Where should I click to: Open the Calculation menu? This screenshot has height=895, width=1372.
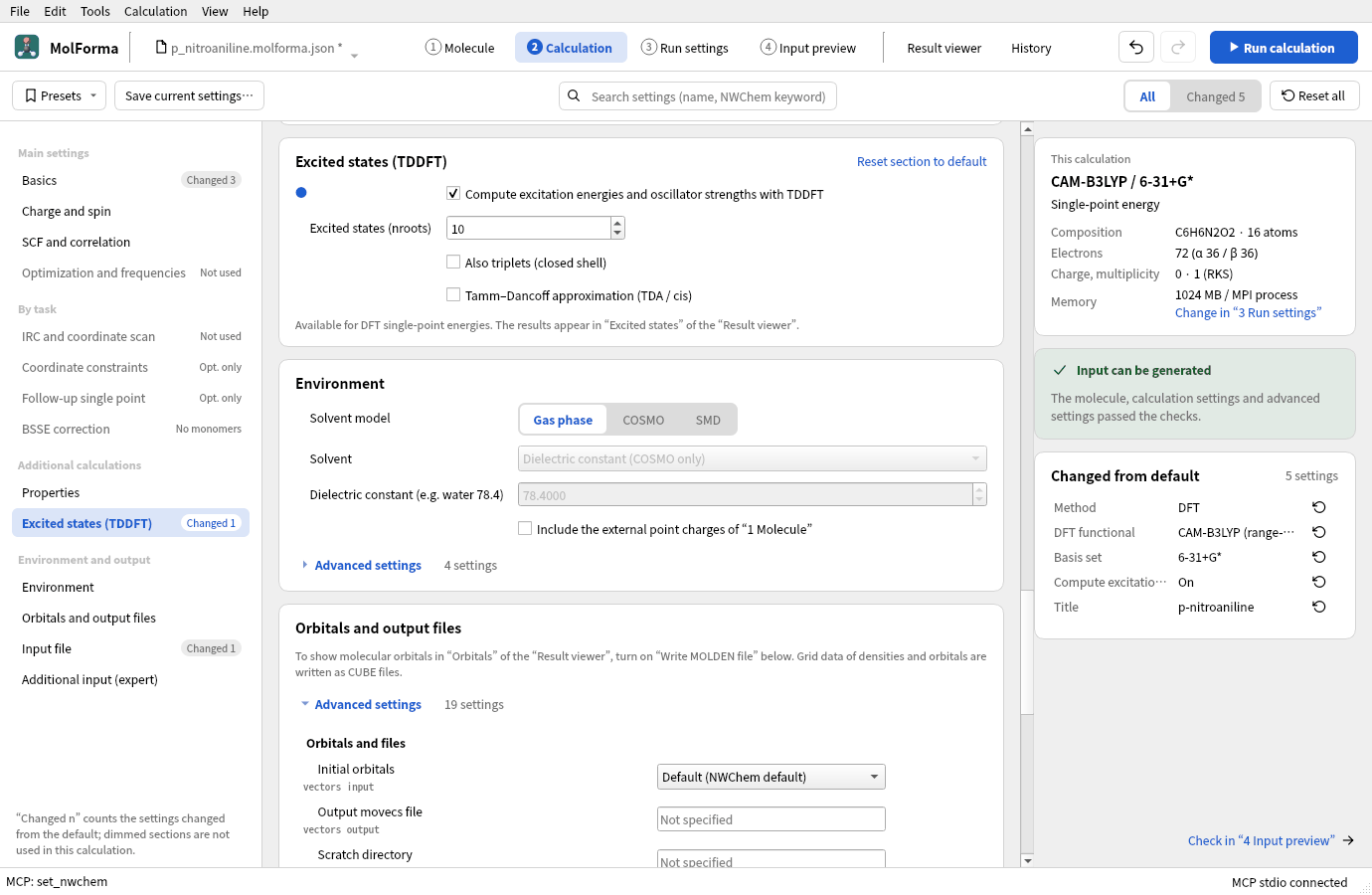click(155, 11)
